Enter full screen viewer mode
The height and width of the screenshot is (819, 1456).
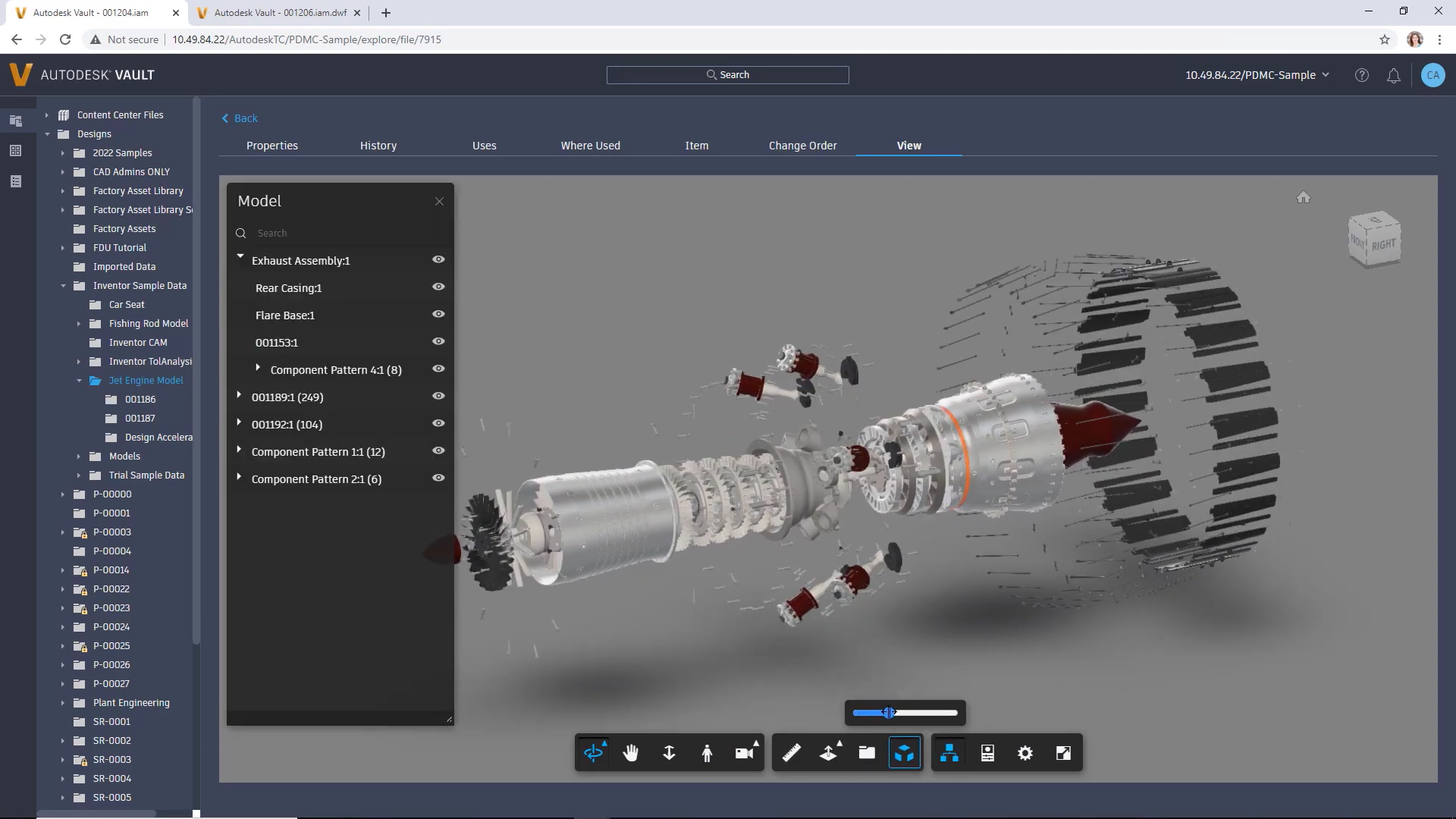(1063, 753)
